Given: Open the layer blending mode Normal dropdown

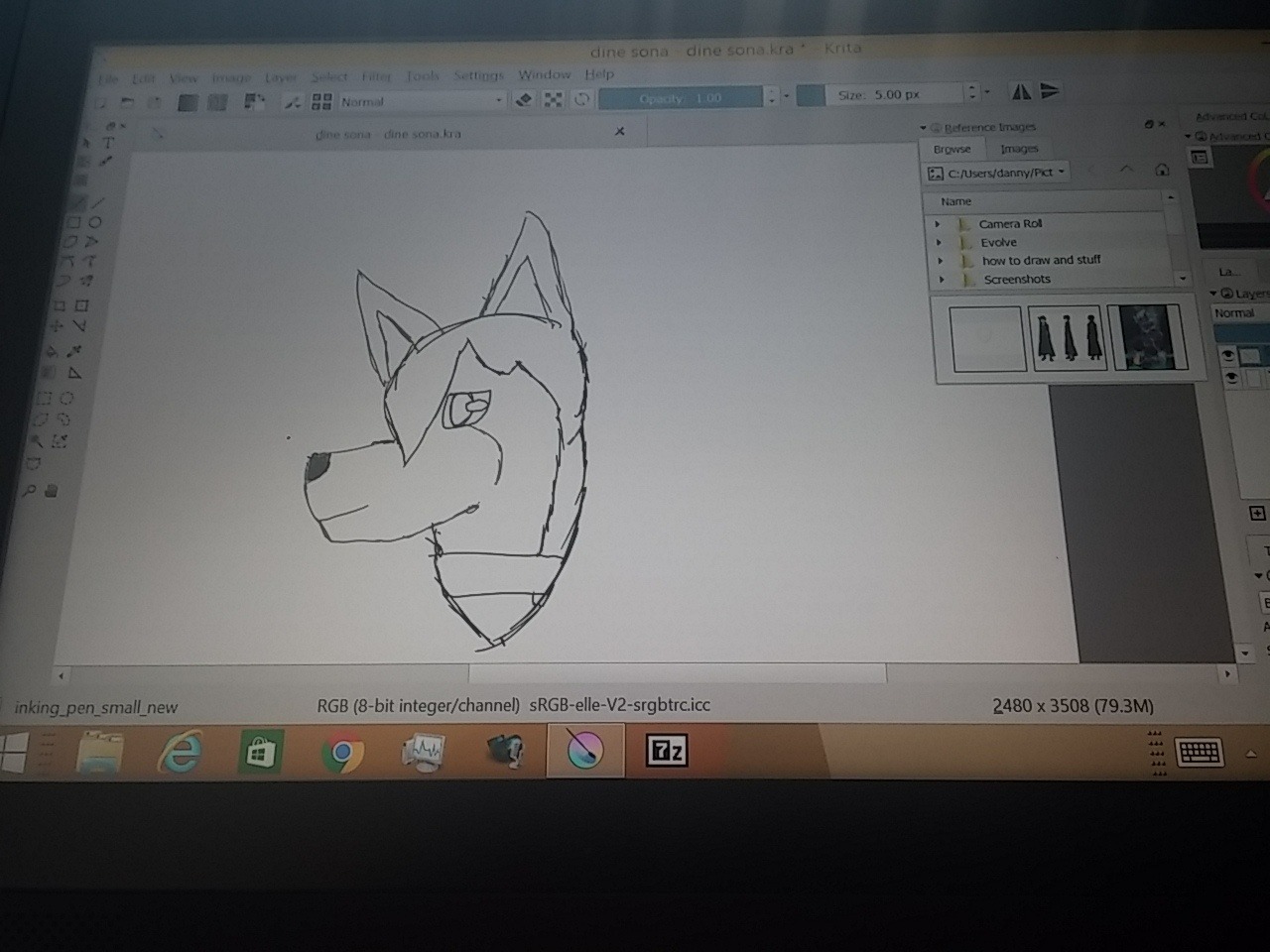Looking at the screenshot, I should (x=1240, y=313).
